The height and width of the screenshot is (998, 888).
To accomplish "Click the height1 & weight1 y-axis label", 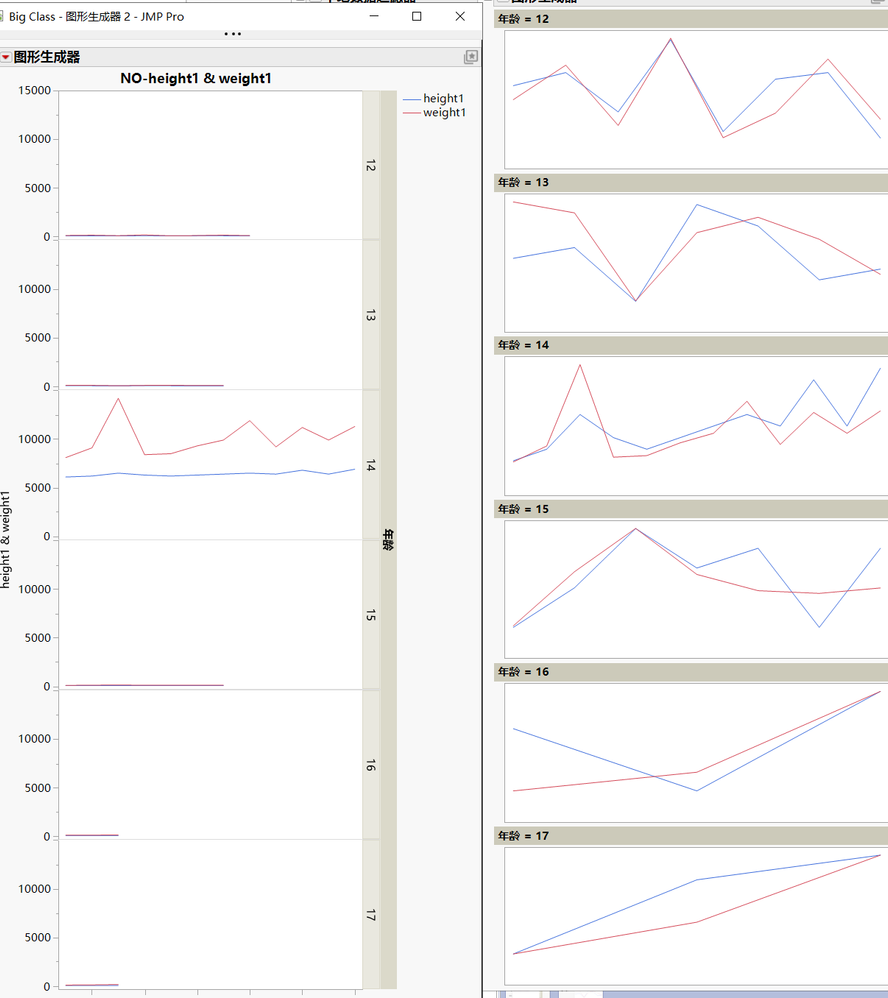I will pos(6,540).
